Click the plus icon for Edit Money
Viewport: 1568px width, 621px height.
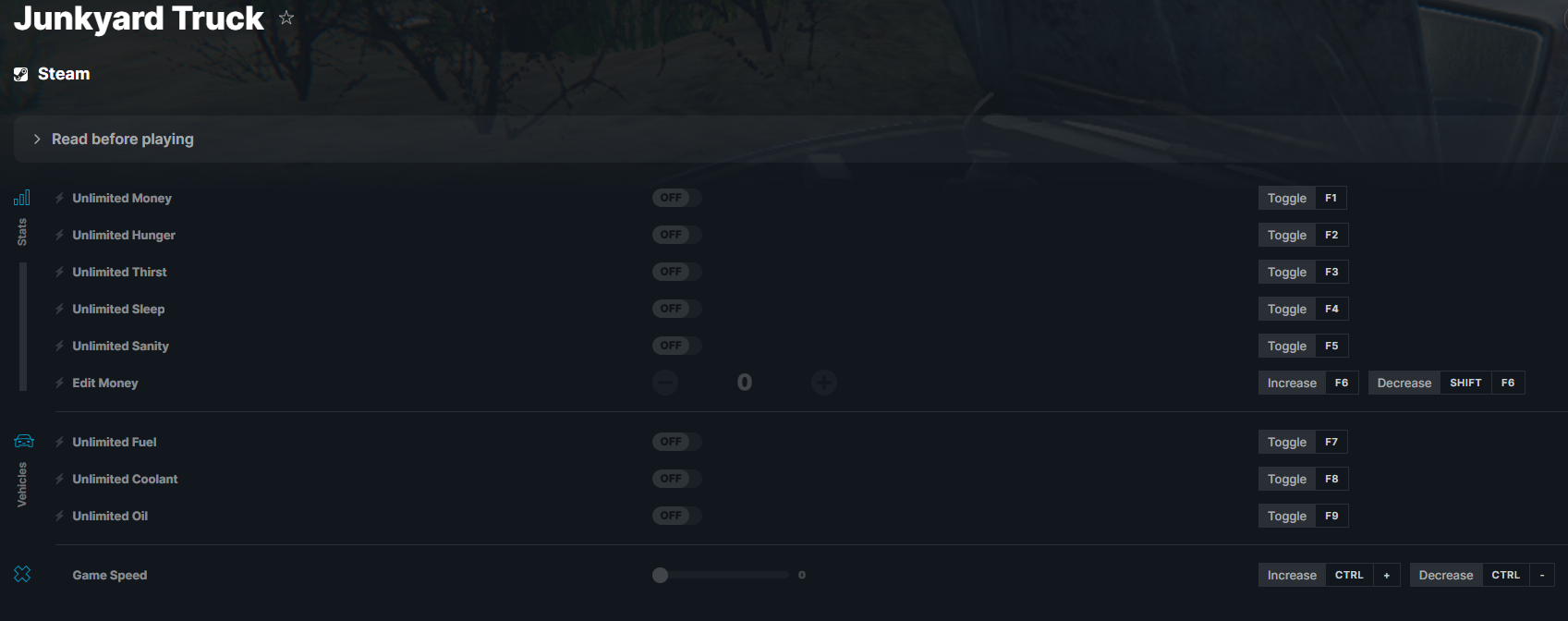click(x=824, y=383)
